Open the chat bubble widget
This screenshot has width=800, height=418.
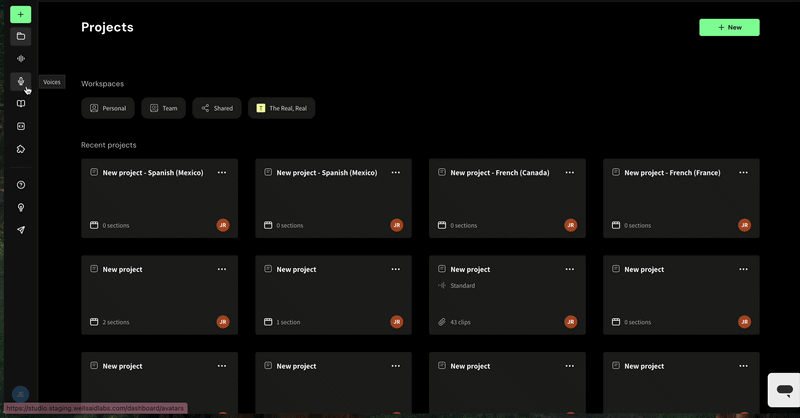(784, 390)
